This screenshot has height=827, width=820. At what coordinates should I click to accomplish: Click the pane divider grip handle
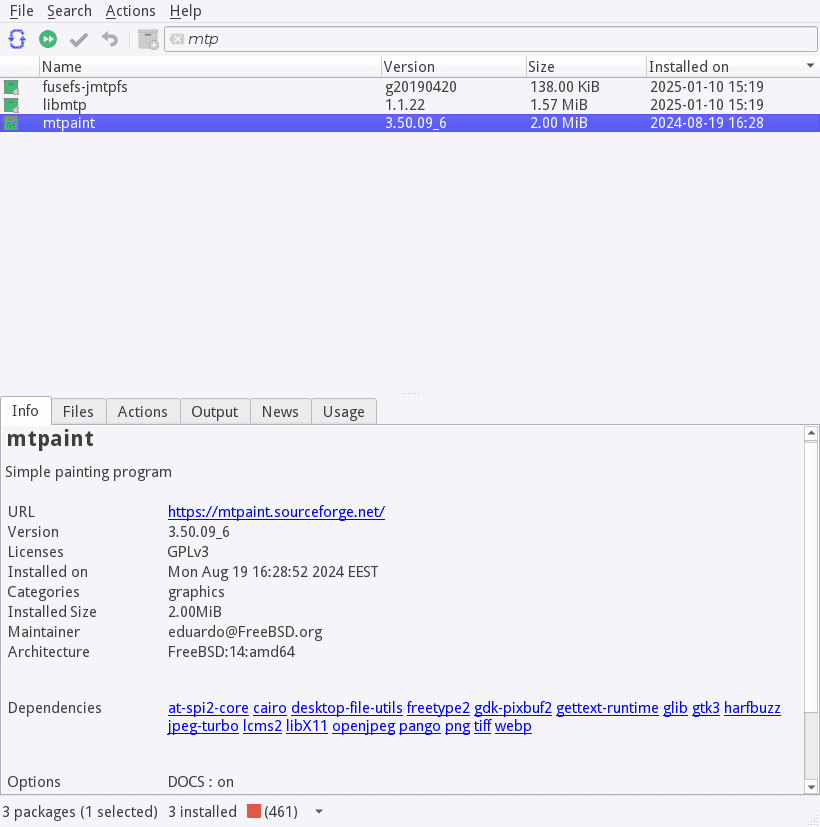point(410,393)
